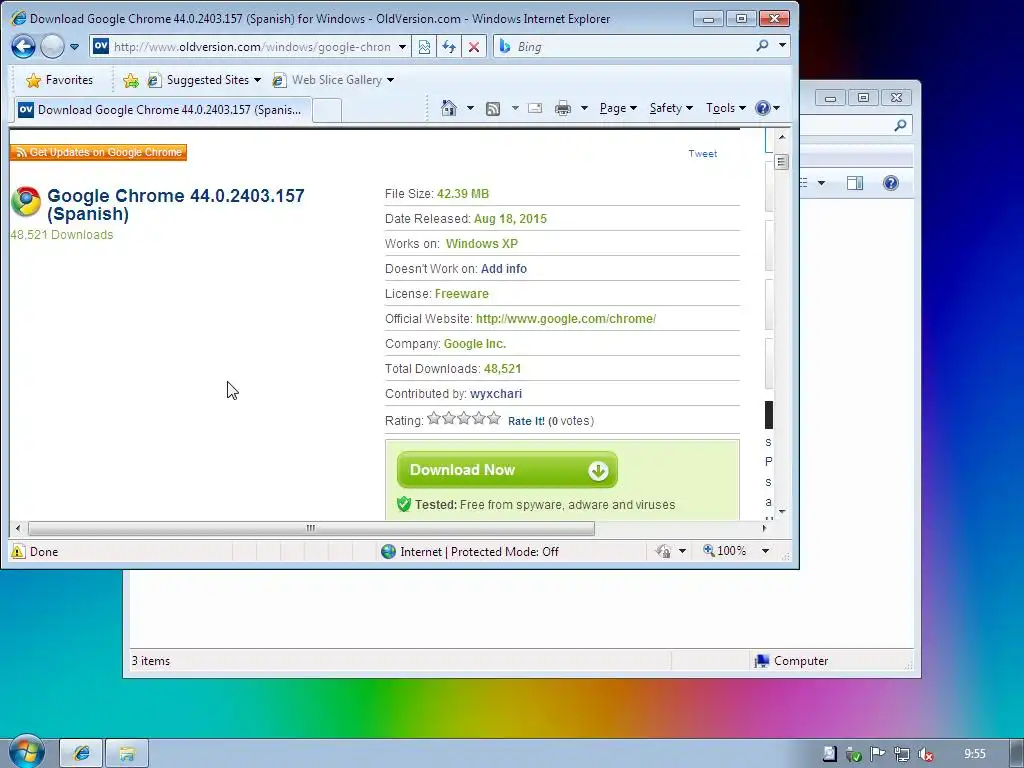Open the google.com/chrome official website link

(x=566, y=319)
